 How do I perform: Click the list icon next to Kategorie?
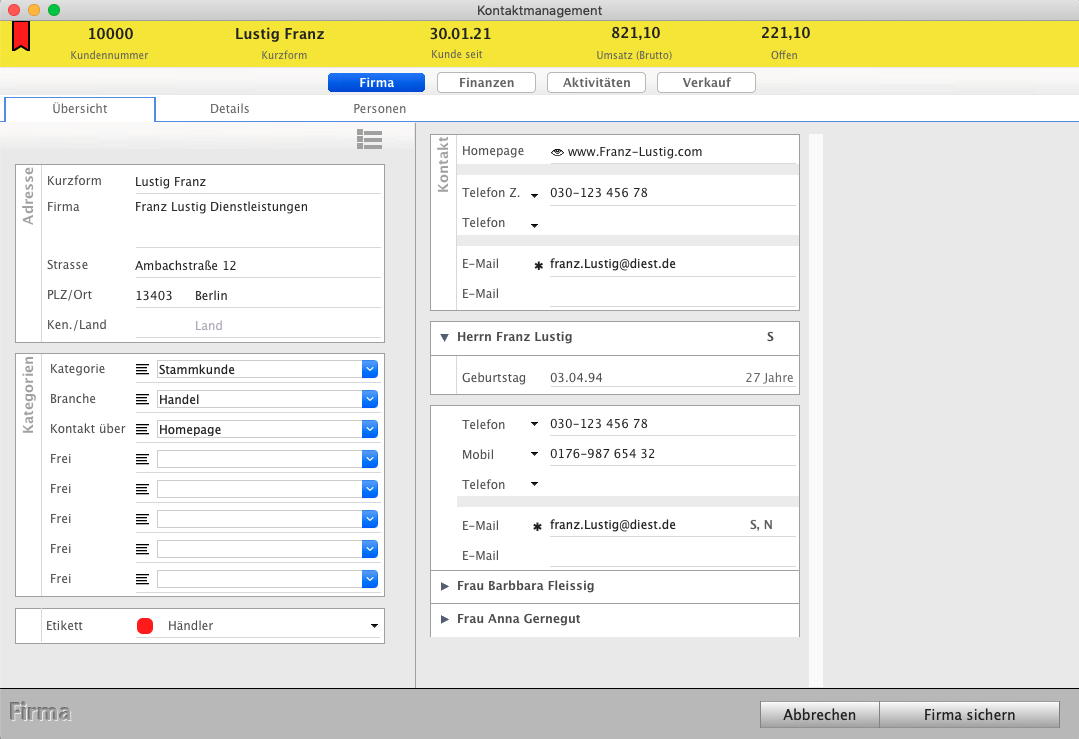coord(143,370)
